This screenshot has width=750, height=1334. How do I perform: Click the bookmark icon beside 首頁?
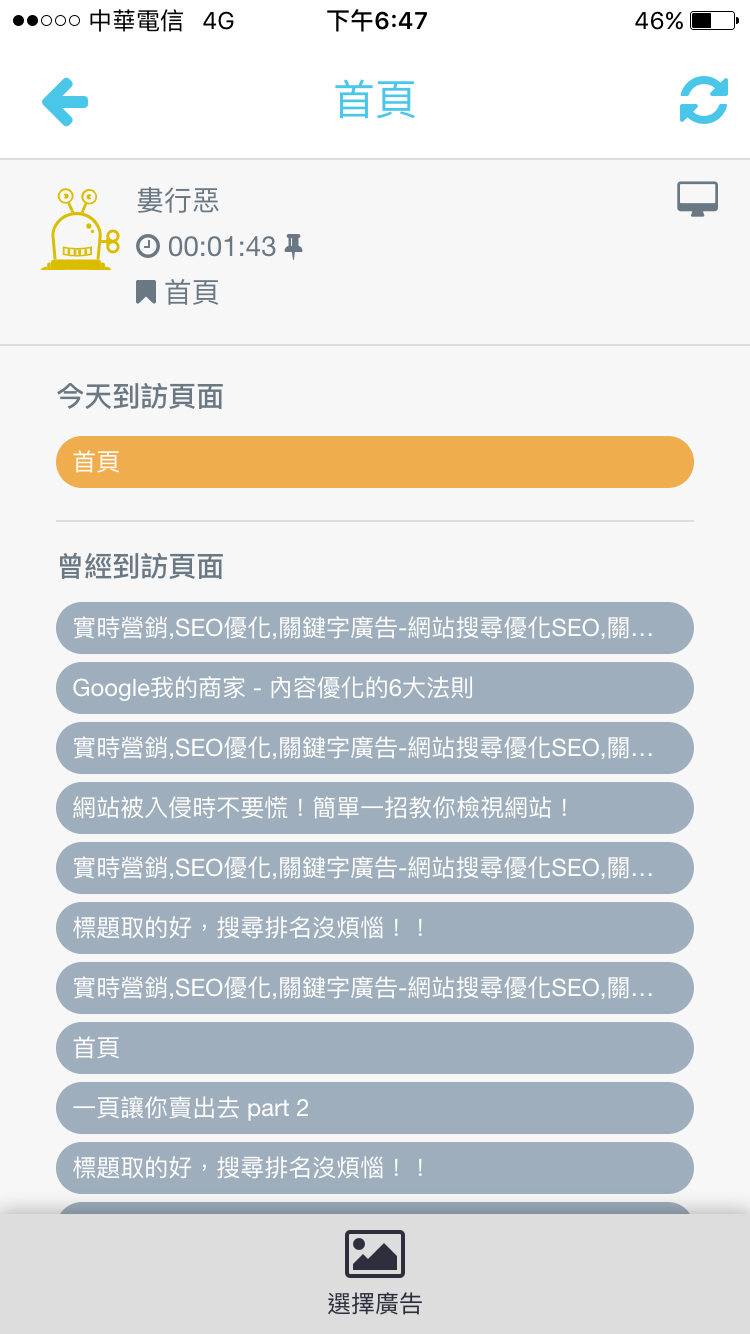pos(146,292)
